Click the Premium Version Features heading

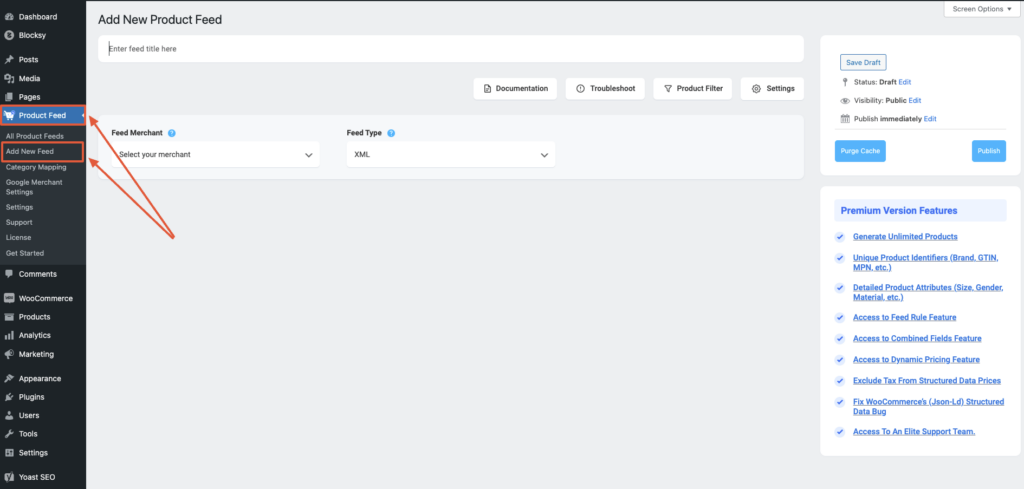tap(899, 211)
